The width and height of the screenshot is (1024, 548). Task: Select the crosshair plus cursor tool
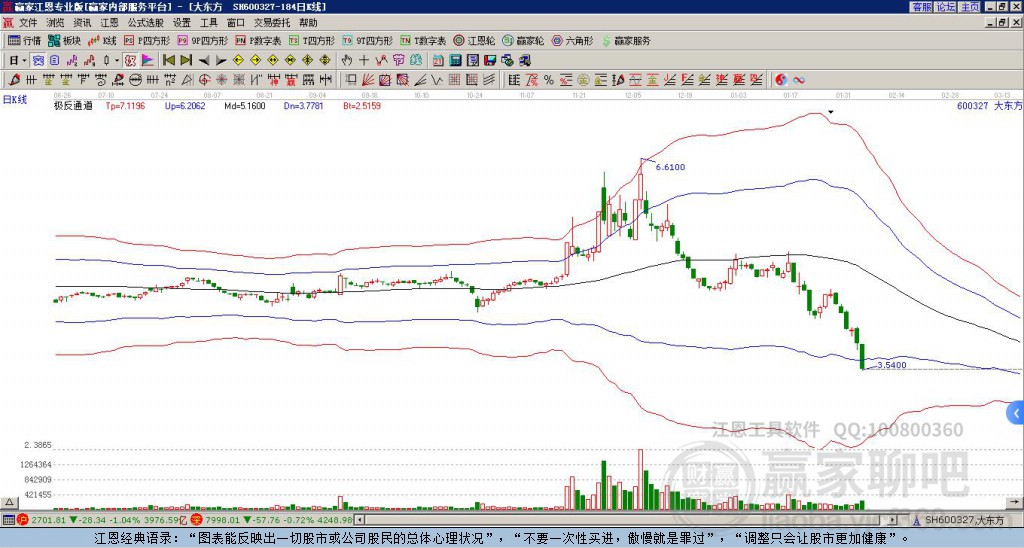364,61
